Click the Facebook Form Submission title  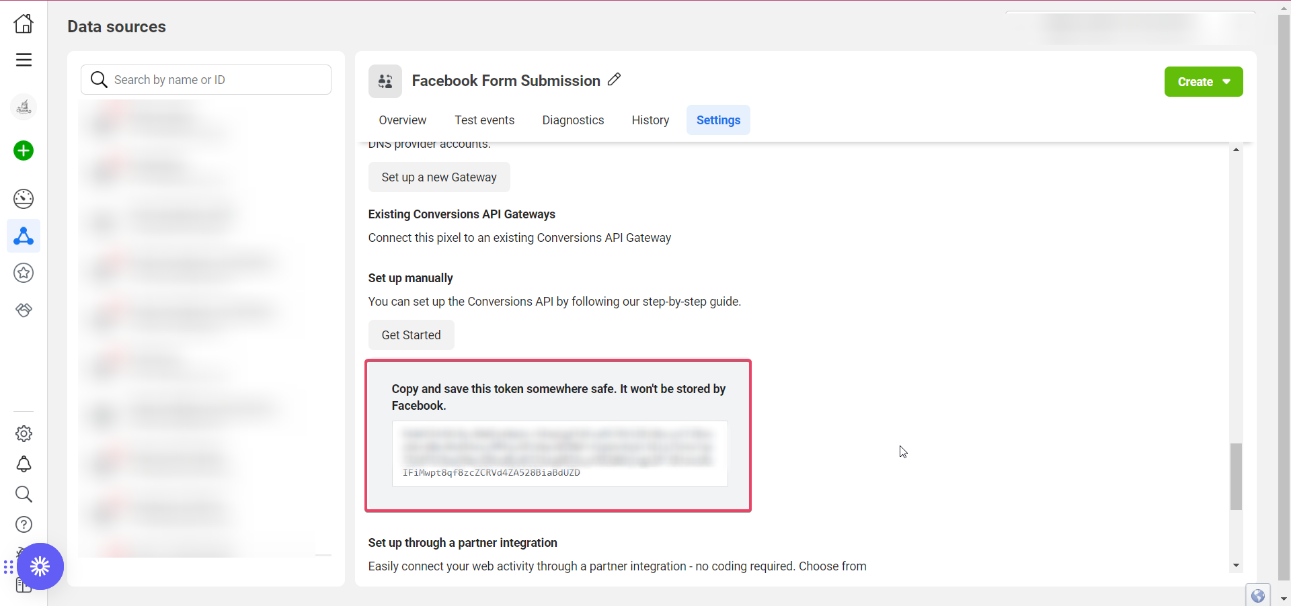pyautogui.click(x=506, y=81)
